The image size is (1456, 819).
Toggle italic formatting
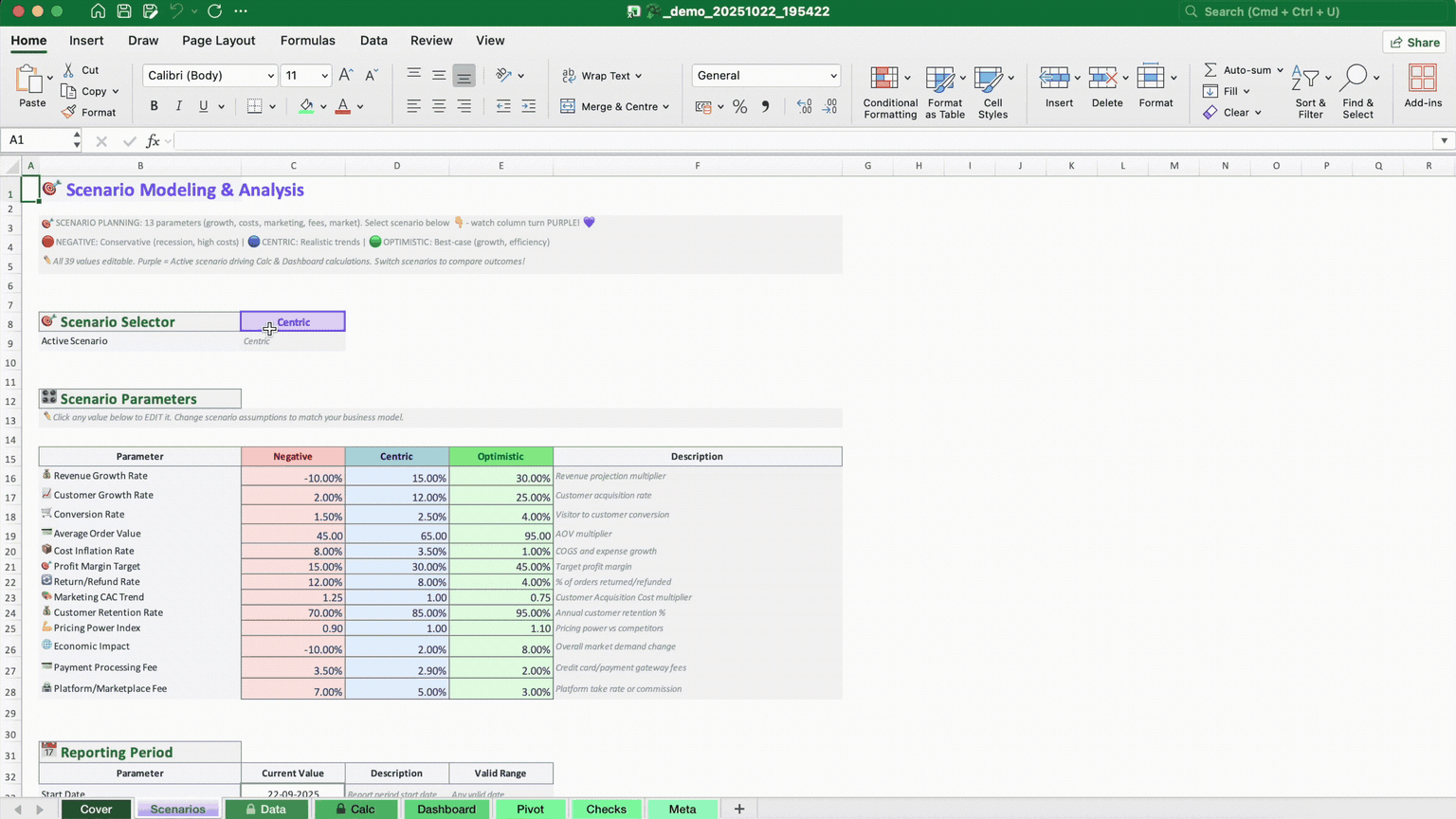(x=178, y=106)
